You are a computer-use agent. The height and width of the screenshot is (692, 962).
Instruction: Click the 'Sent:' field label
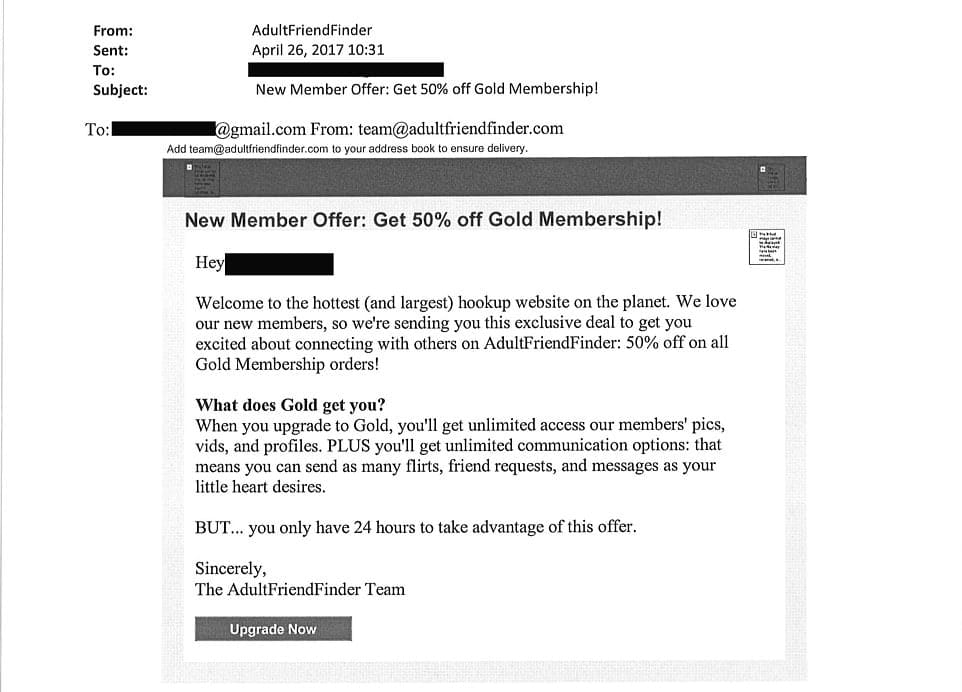(110, 50)
